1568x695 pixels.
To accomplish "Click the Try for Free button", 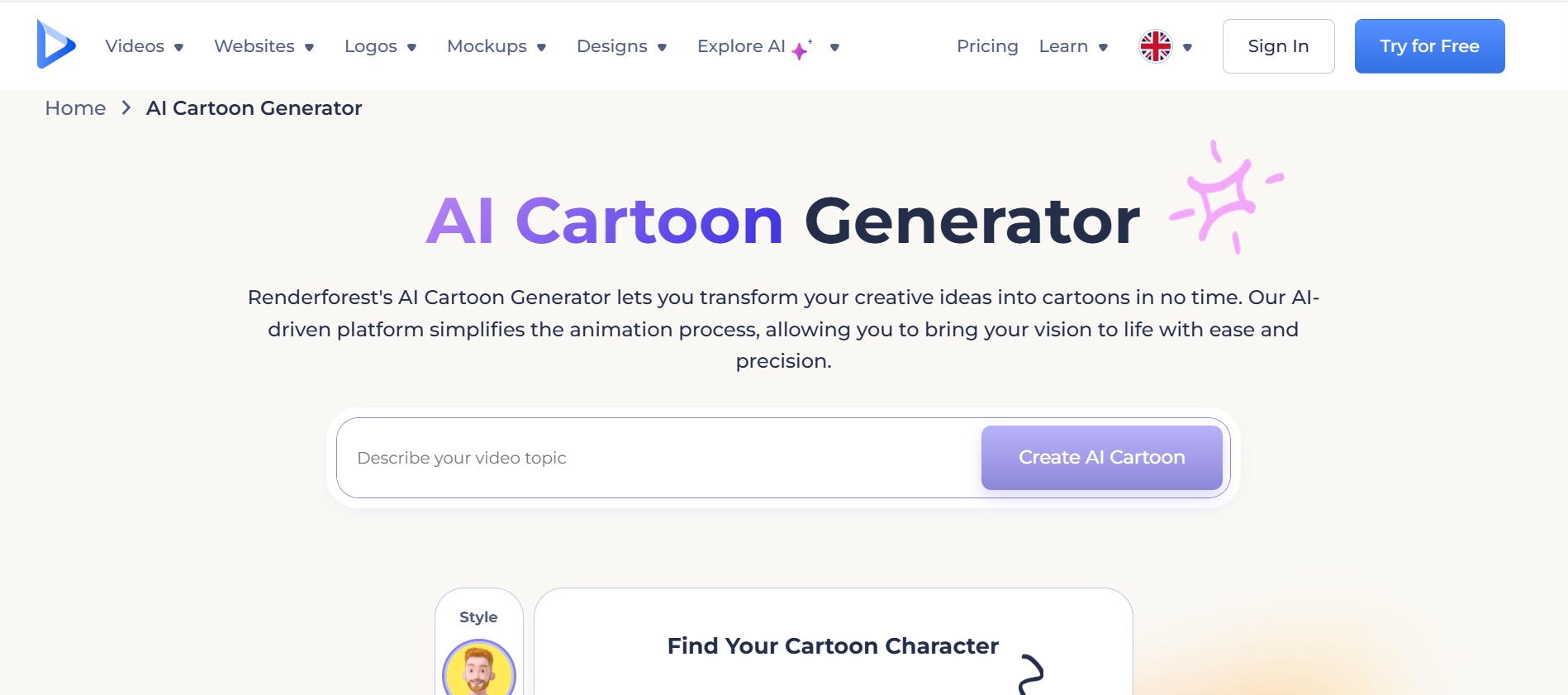I will (1428, 45).
